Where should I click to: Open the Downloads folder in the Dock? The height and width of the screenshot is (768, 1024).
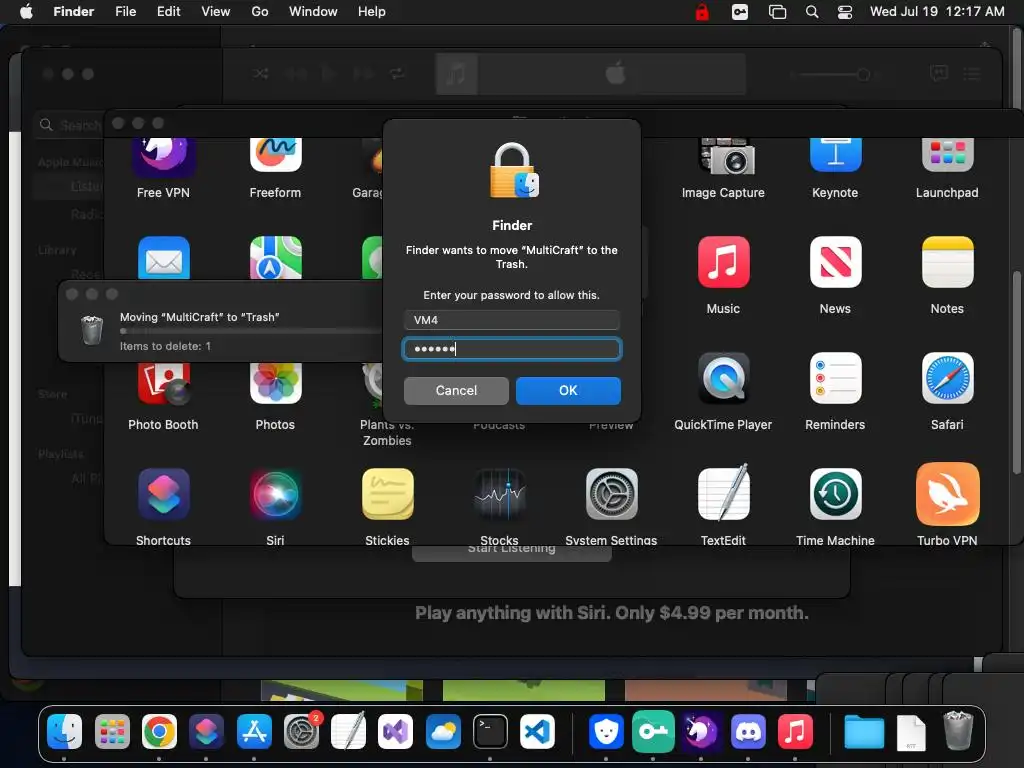863,731
